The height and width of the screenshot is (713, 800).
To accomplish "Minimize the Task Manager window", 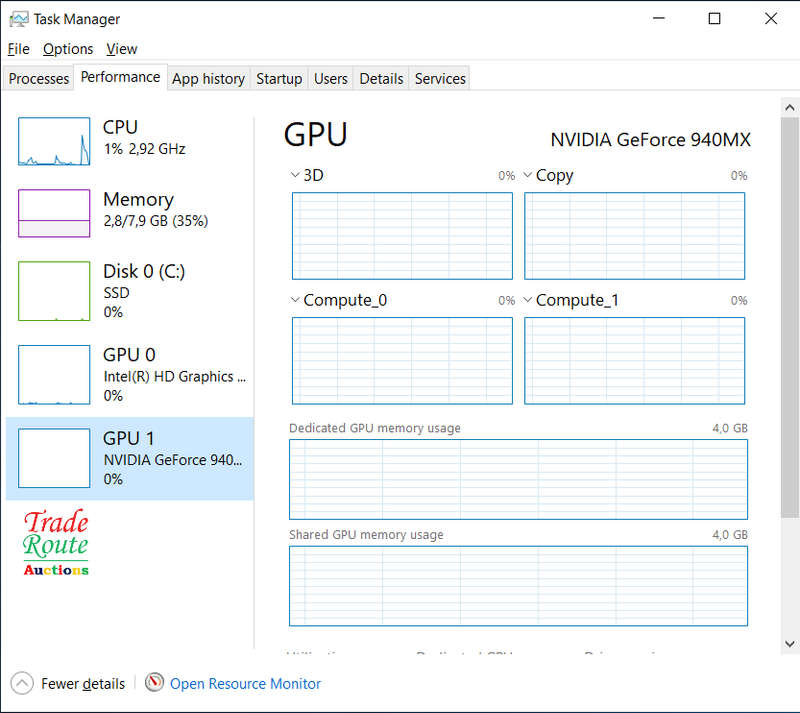I will [x=659, y=19].
